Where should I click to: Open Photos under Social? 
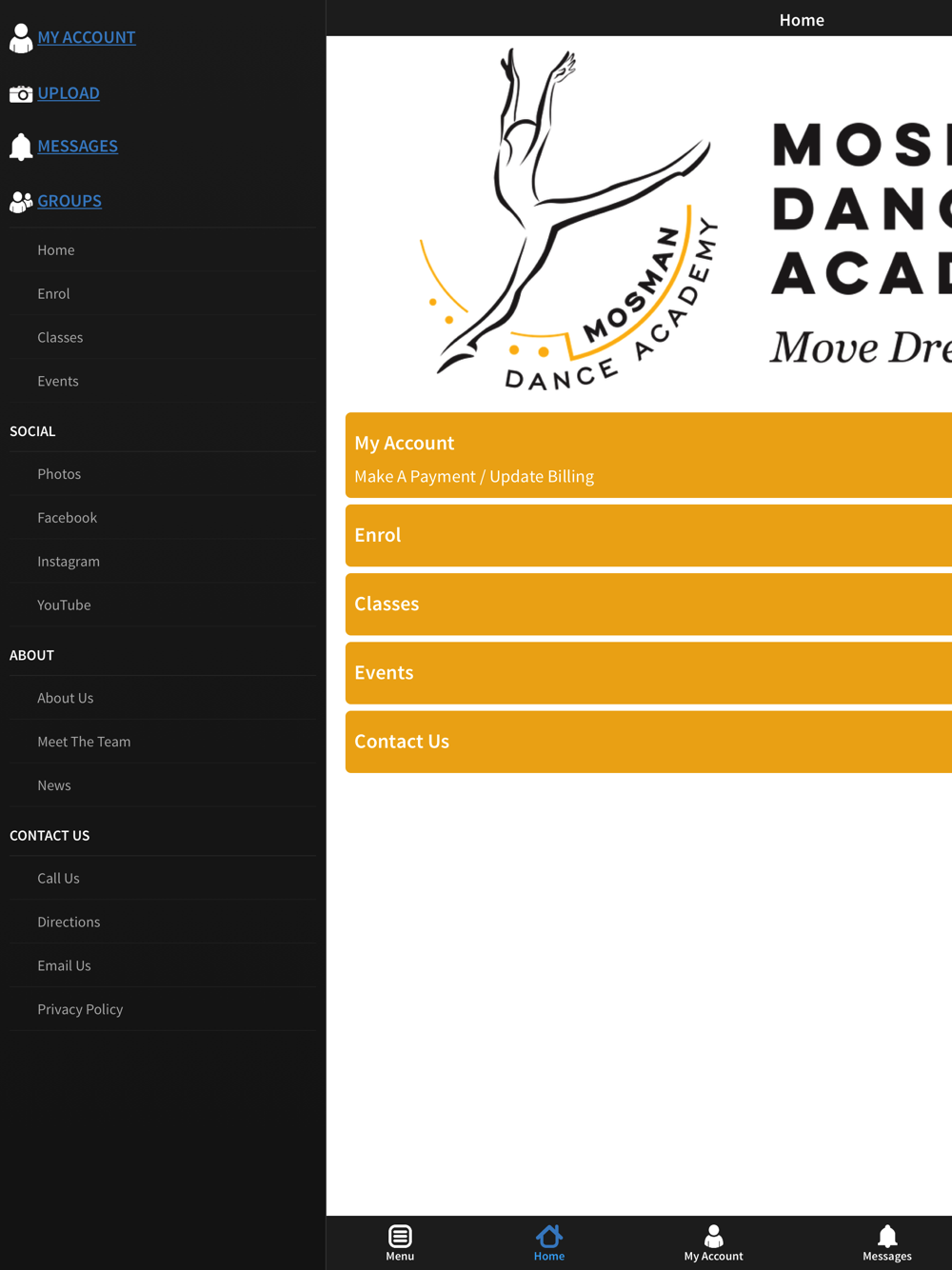(163, 473)
